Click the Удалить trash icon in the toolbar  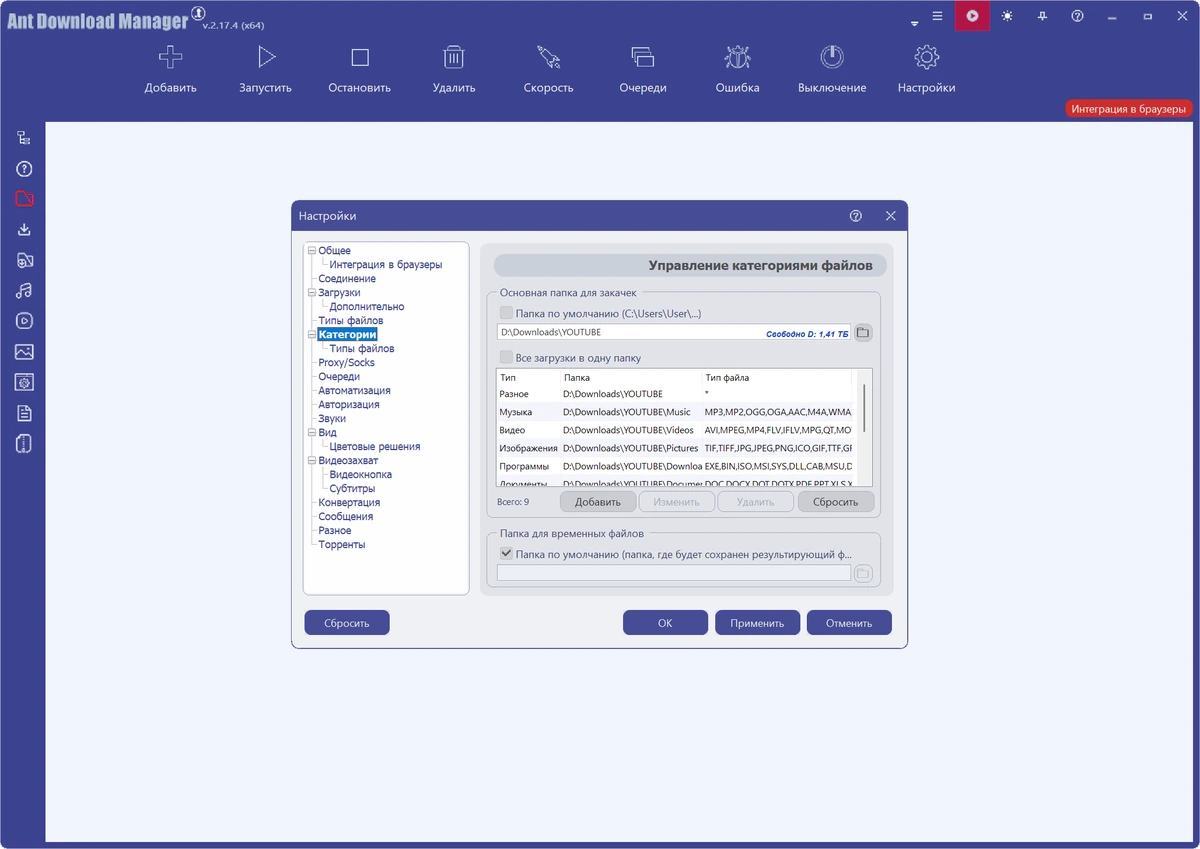point(454,57)
